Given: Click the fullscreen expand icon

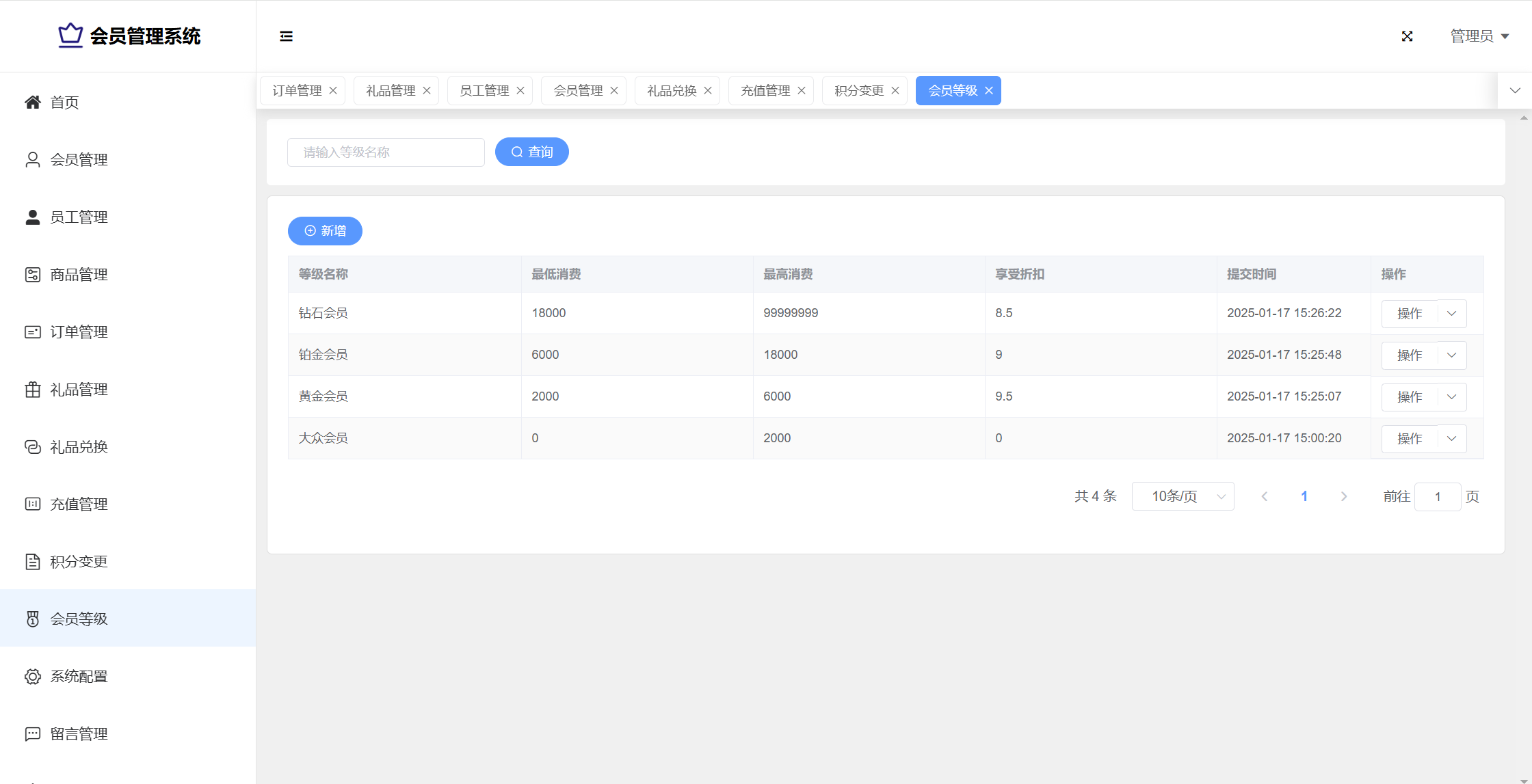Looking at the screenshot, I should click(x=1407, y=36).
